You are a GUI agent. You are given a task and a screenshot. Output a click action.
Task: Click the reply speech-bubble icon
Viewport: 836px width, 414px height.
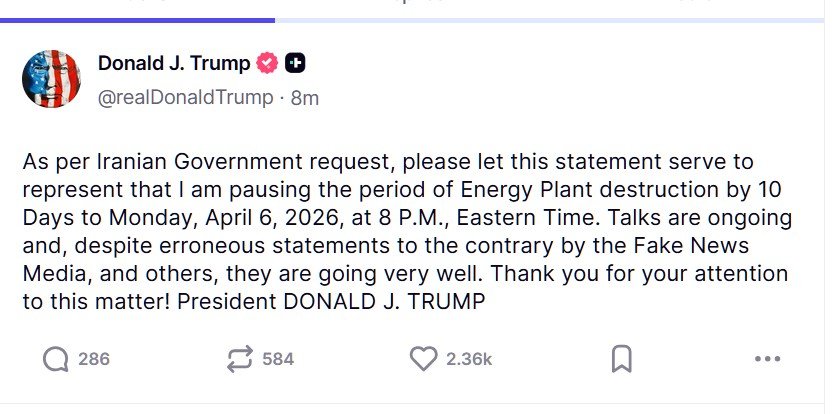56,359
